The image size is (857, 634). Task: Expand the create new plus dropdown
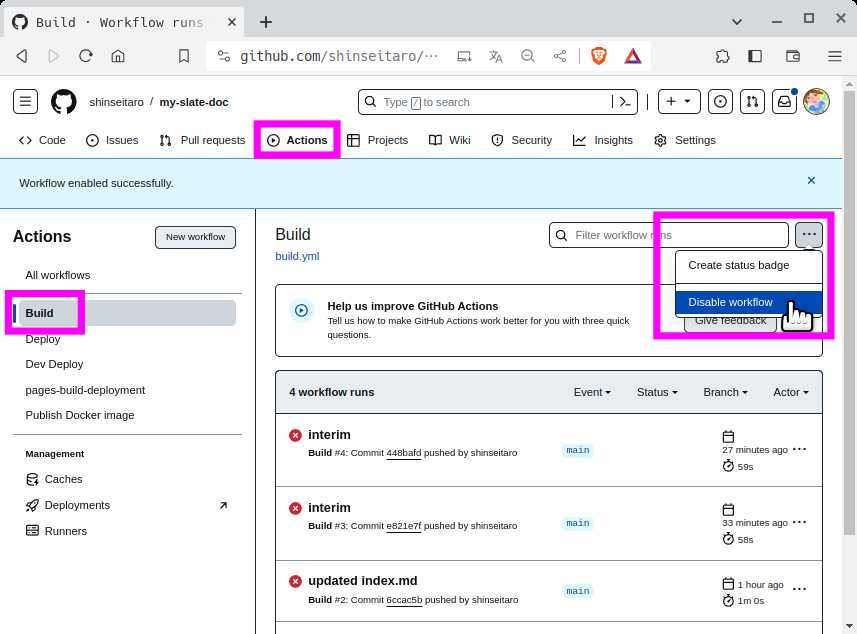click(x=679, y=102)
